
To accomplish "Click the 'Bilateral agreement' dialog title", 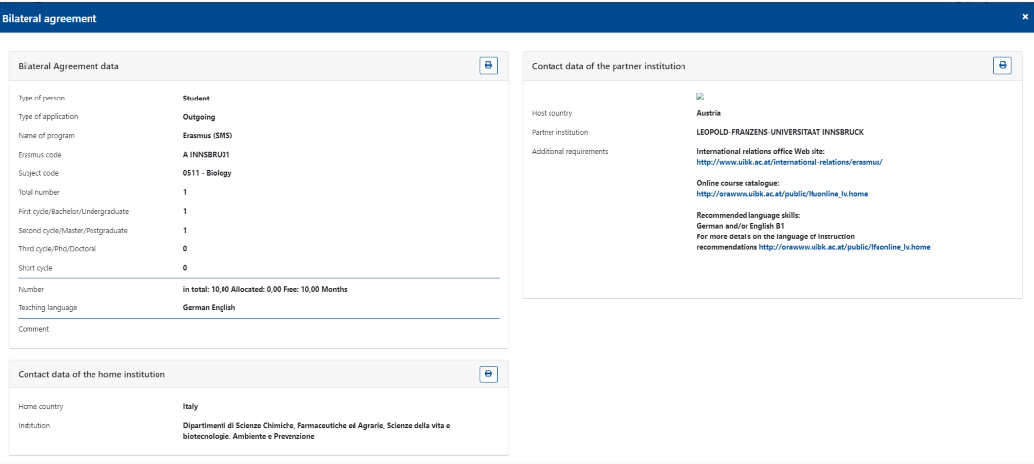I will [43, 17].
